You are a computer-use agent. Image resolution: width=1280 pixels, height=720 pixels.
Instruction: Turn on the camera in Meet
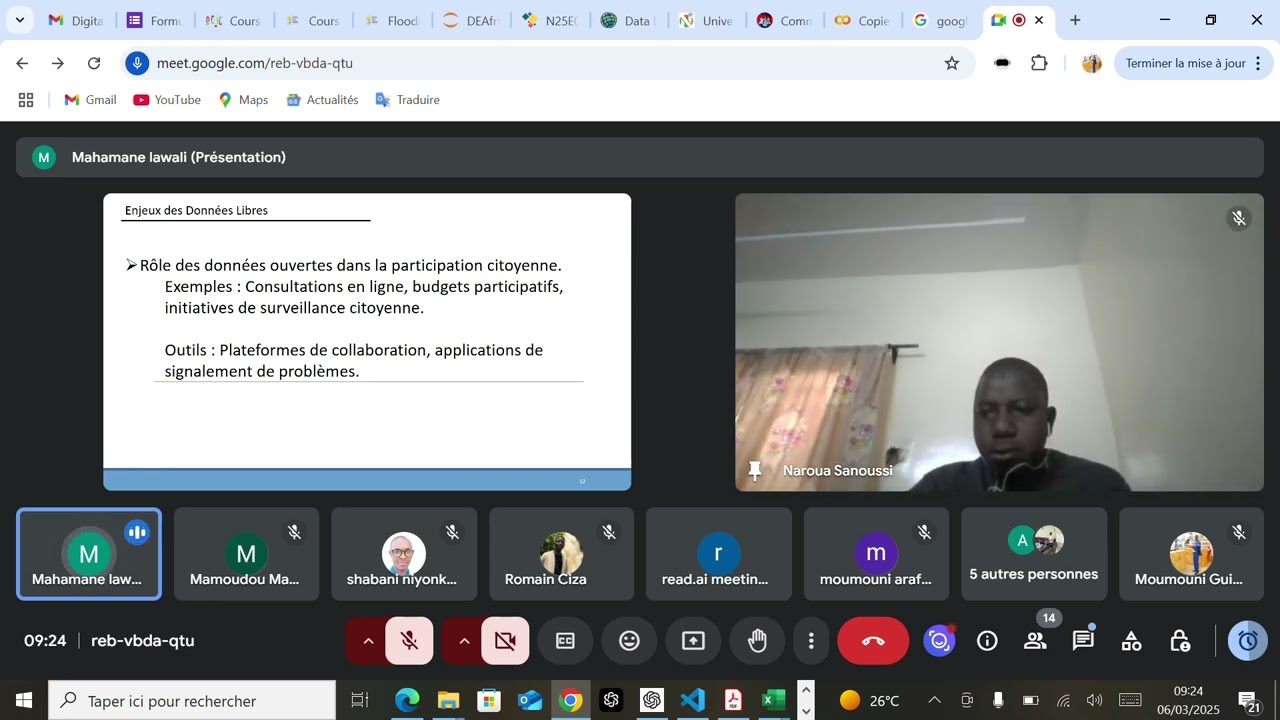505,641
